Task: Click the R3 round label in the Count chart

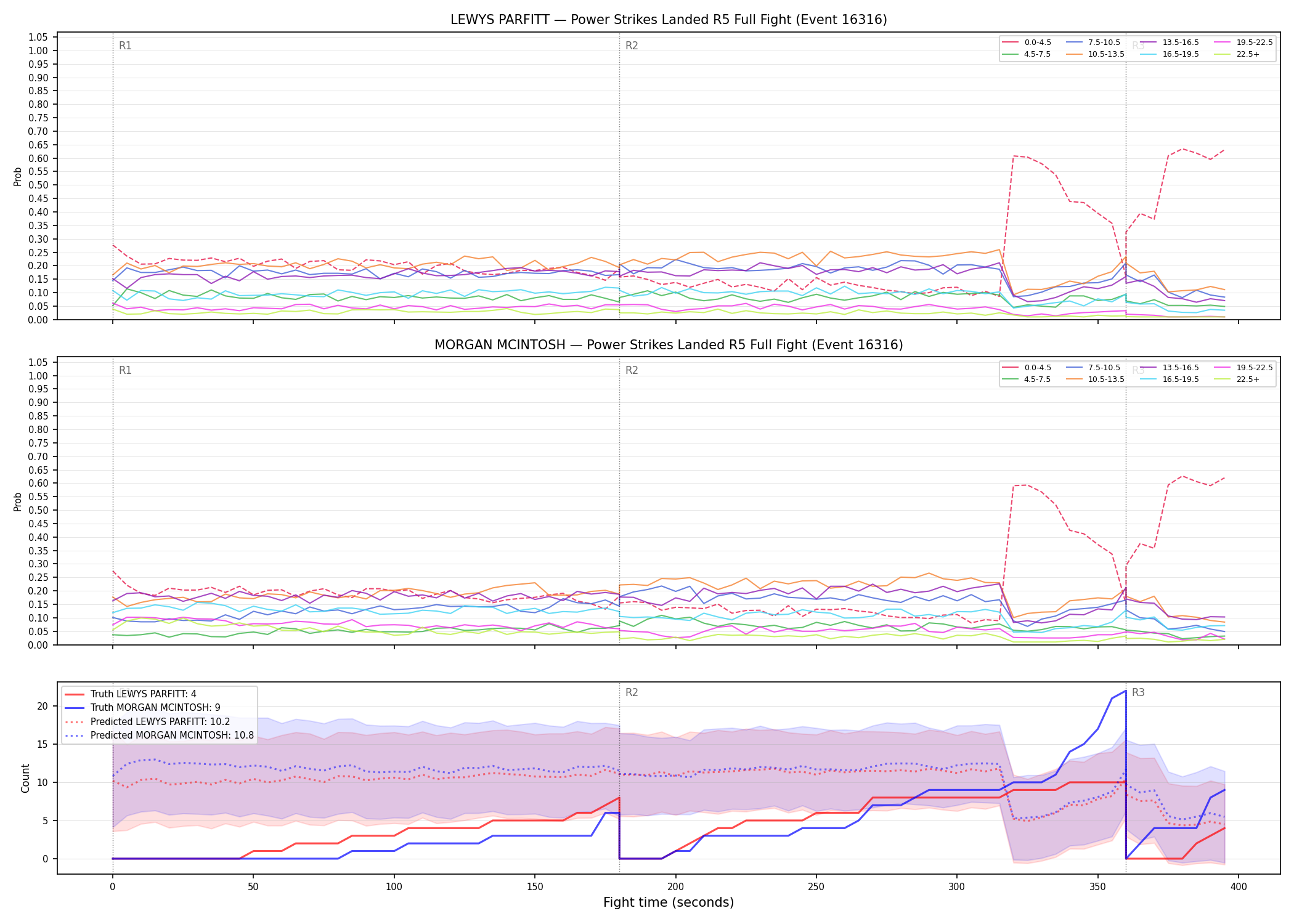Action: coord(1138,692)
